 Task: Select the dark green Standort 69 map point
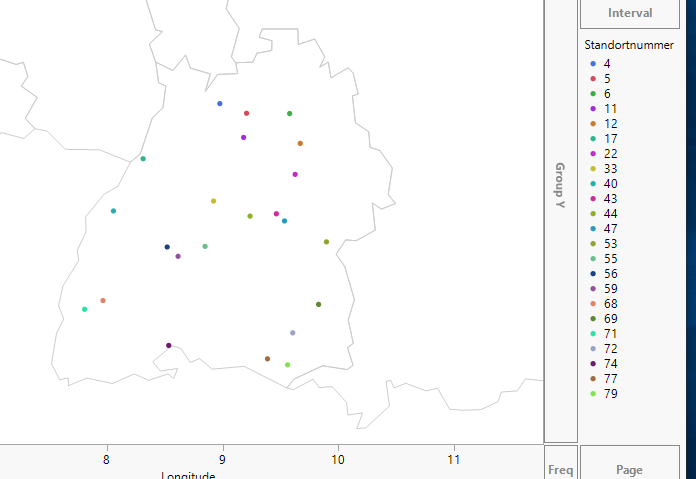(319, 305)
